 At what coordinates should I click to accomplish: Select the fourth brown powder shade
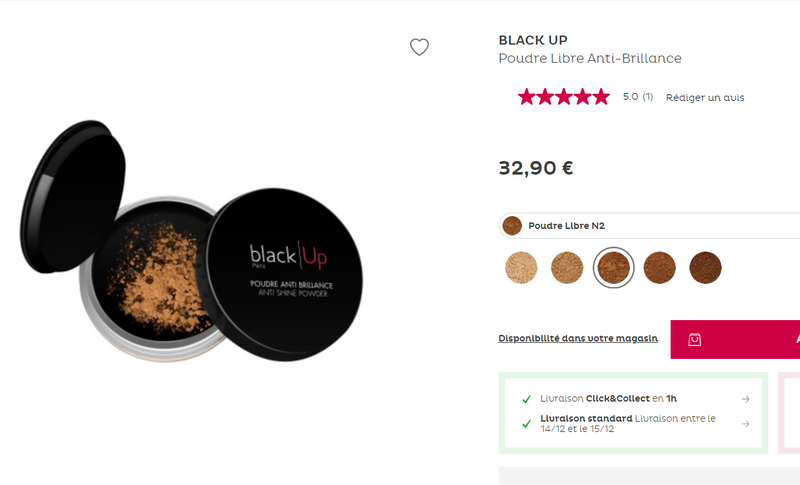(x=659, y=267)
